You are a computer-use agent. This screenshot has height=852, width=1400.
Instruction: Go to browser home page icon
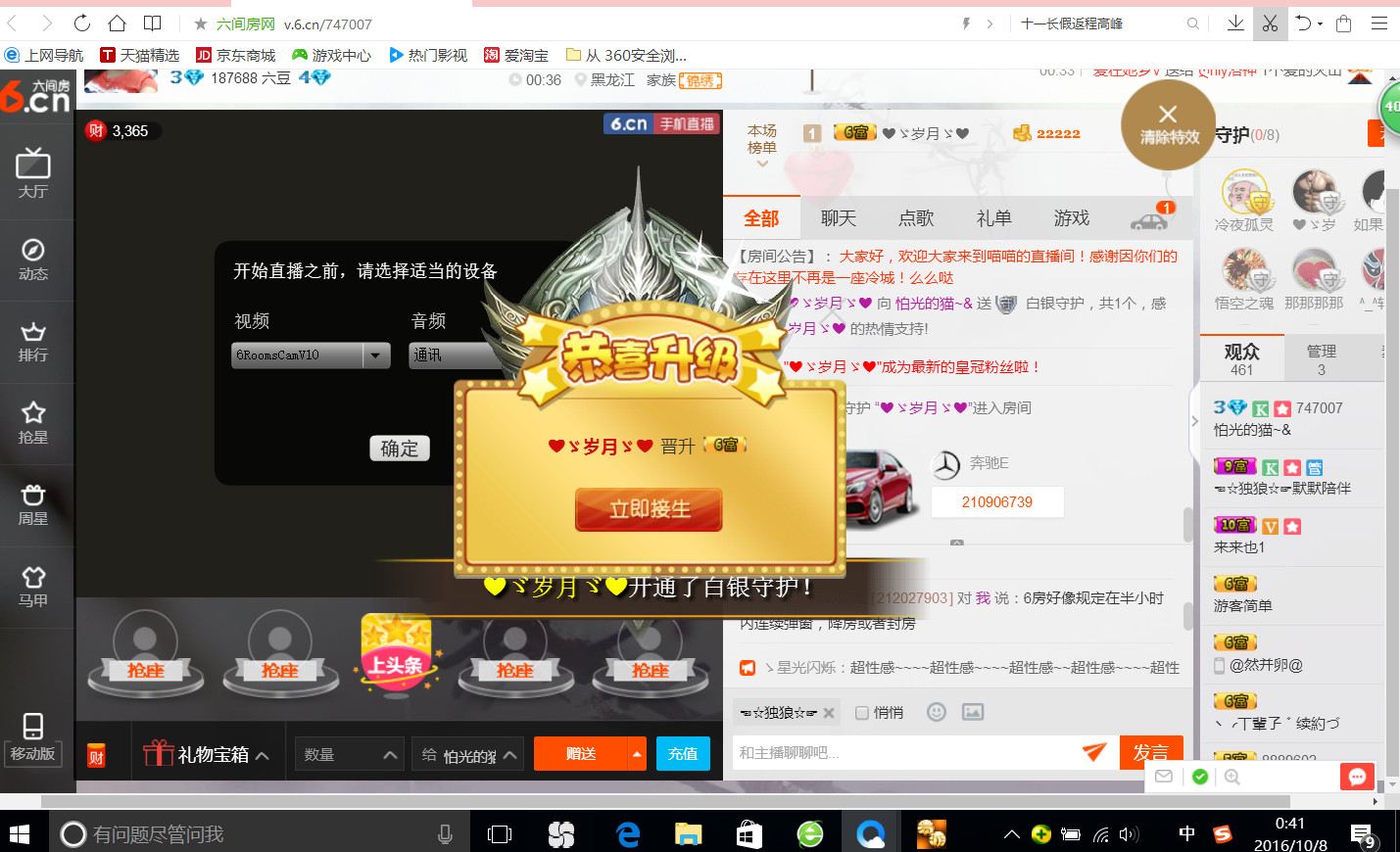[117, 23]
